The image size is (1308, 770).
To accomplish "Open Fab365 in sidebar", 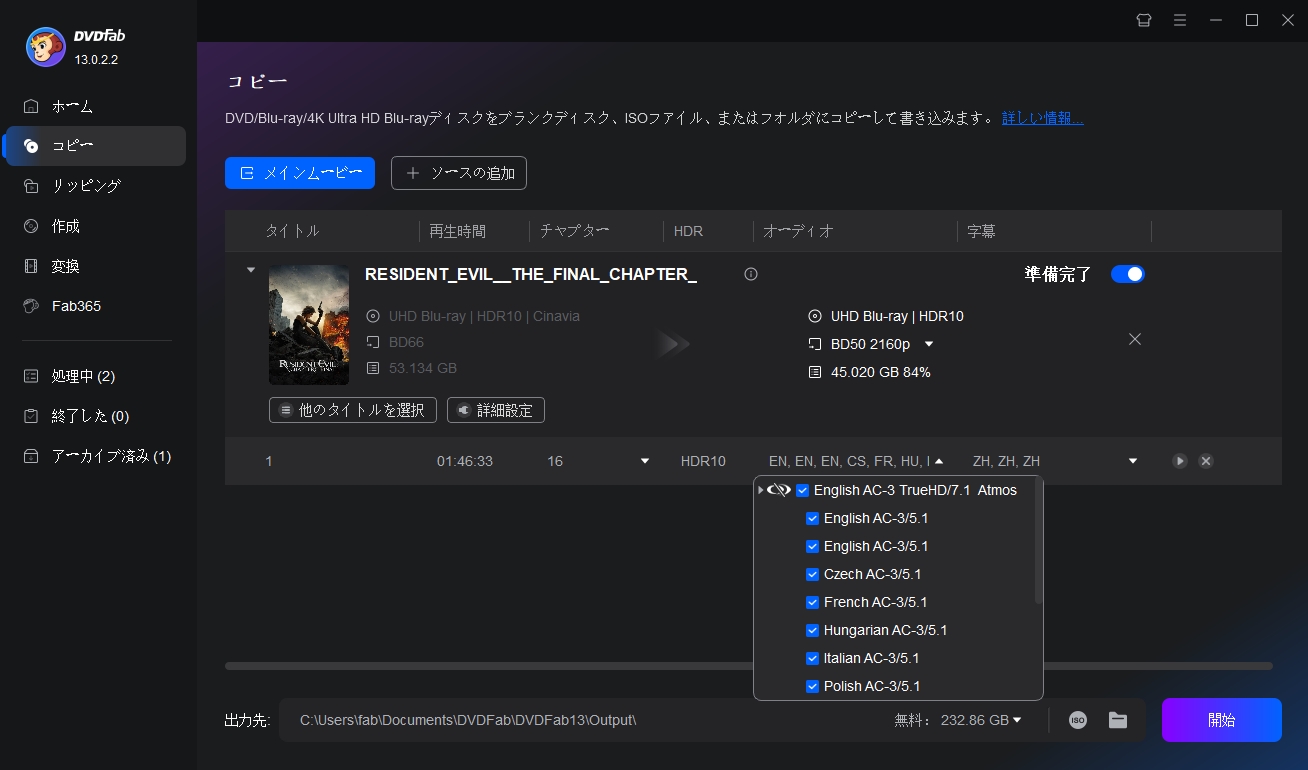I will tap(77, 306).
